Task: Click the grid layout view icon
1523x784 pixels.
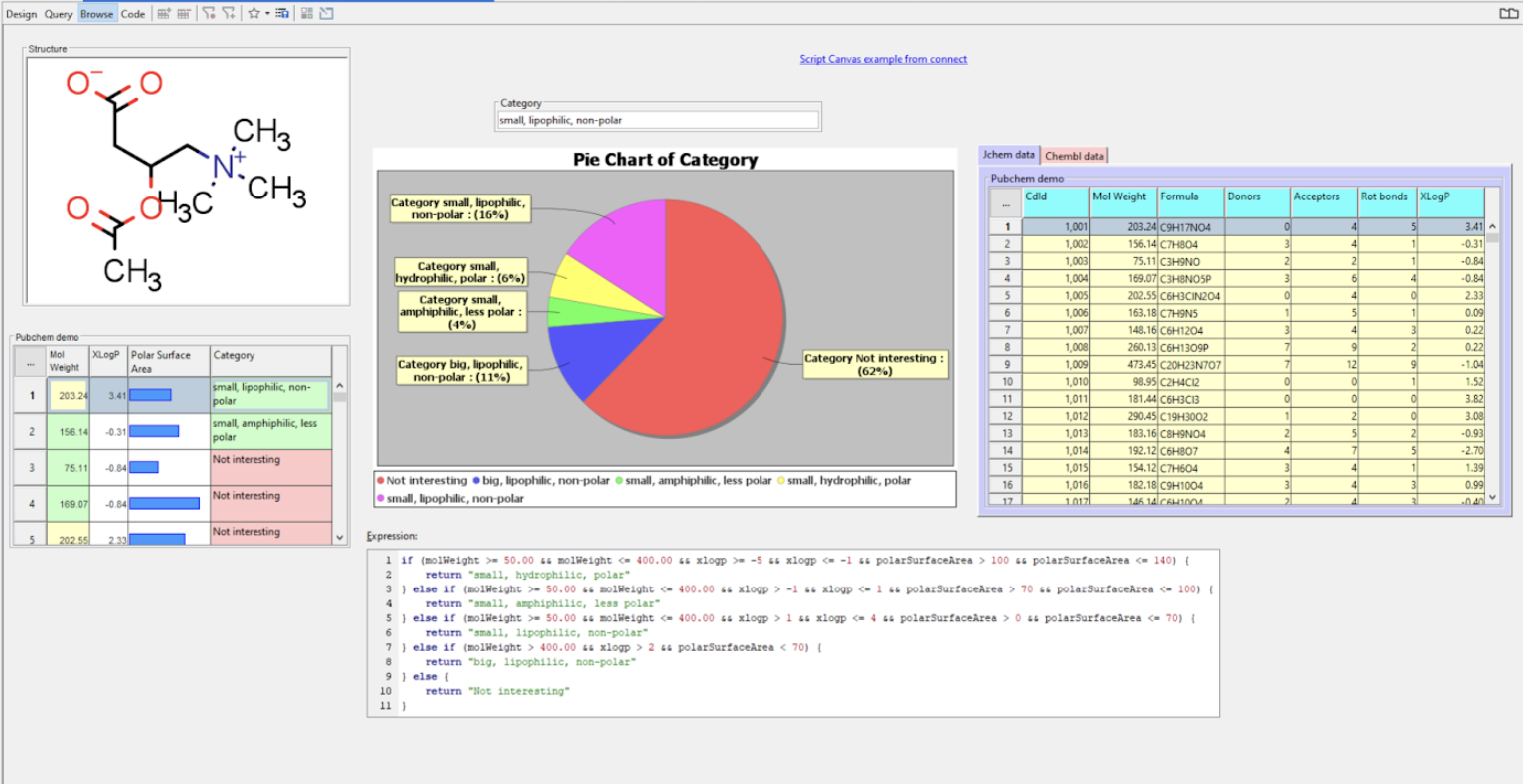Action: coord(307,14)
